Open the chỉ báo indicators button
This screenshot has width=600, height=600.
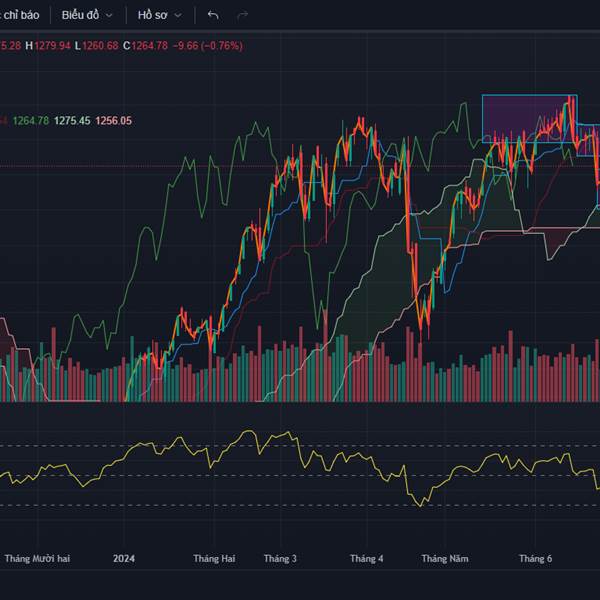click(x=22, y=15)
